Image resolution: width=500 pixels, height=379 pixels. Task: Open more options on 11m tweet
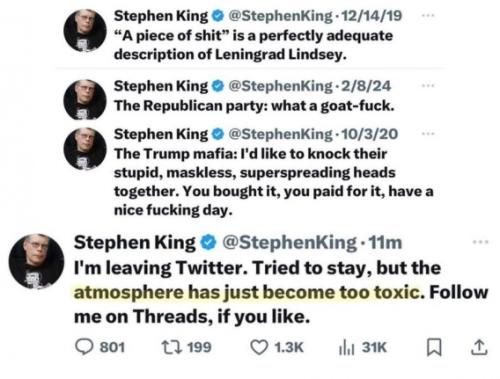pyautogui.click(x=481, y=242)
